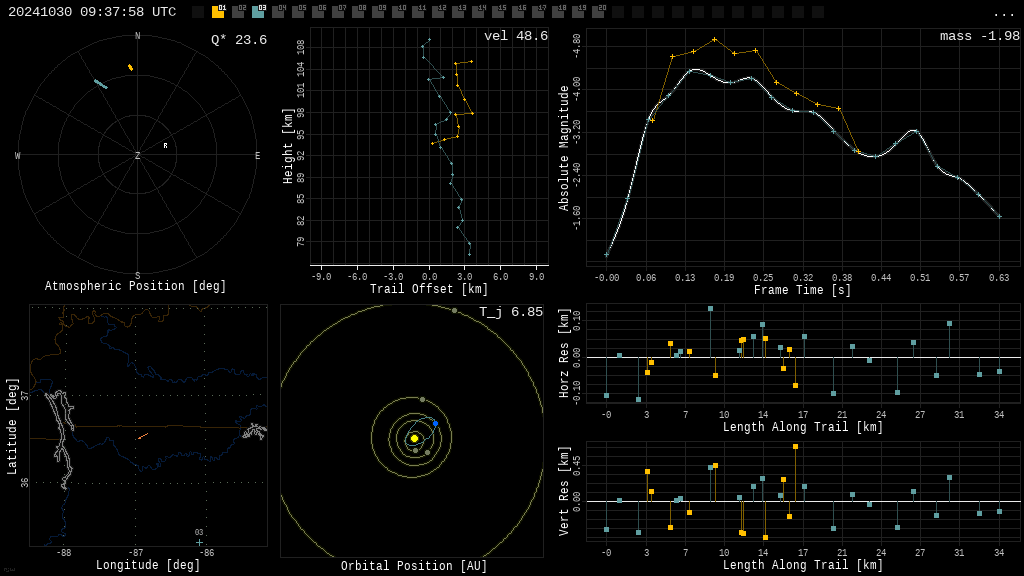Click the timestamp 20241030 09:37:58 UTC
The height and width of the screenshot is (576, 1024).
(x=92, y=12)
